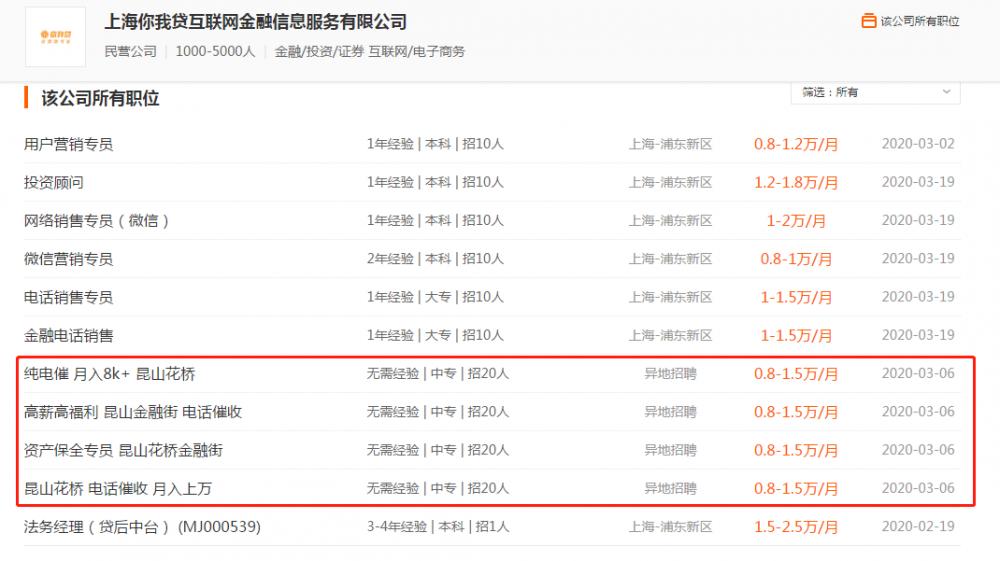Click the chevron arrow of the filter dropdown

(946, 92)
